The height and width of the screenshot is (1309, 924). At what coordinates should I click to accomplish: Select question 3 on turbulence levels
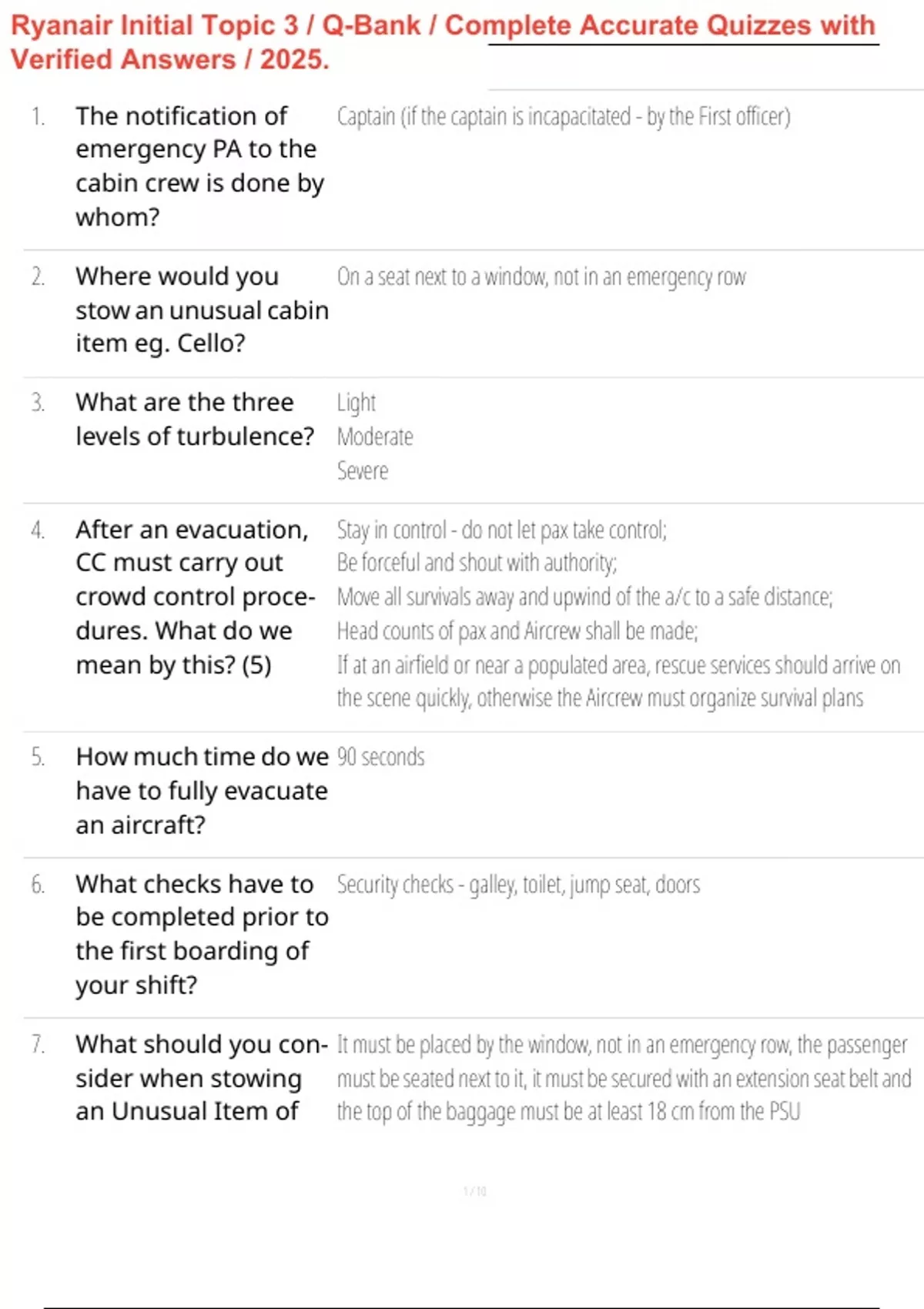tap(195, 419)
